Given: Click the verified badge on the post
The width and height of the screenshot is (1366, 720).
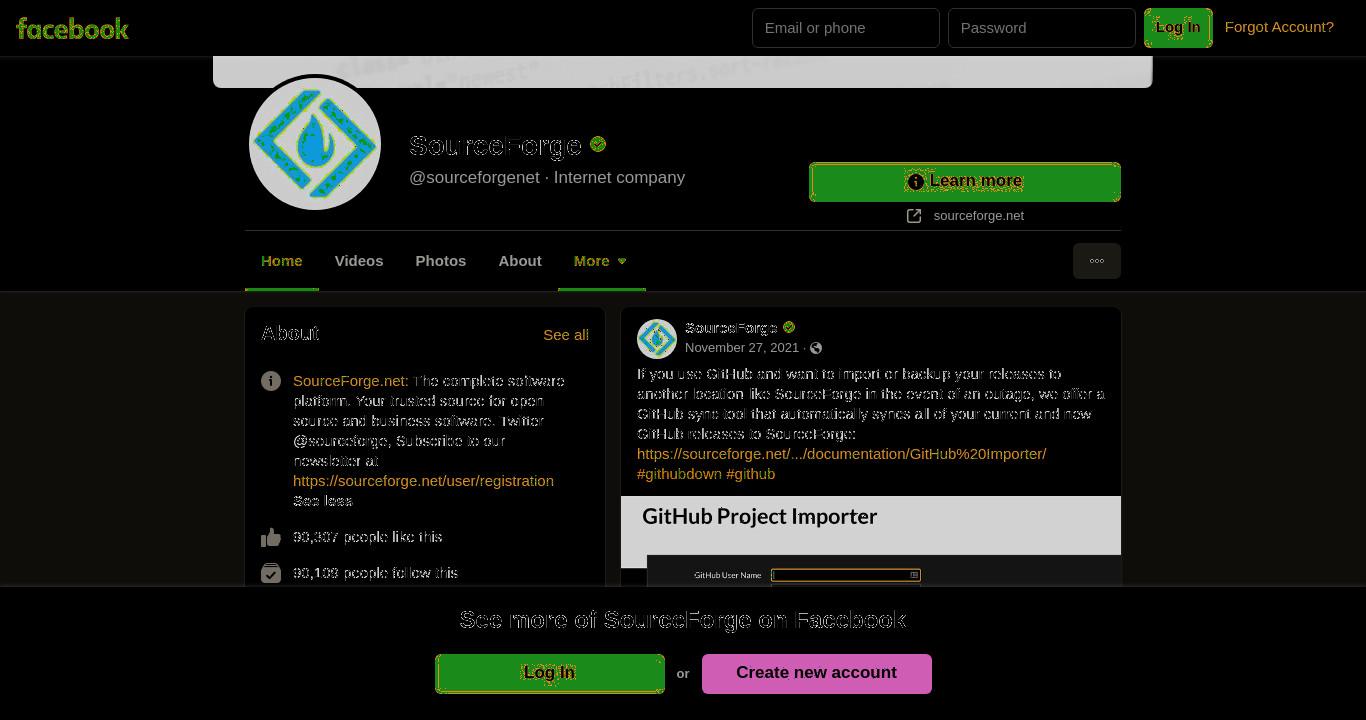Looking at the screenshot, I should (x=789, y=327).
